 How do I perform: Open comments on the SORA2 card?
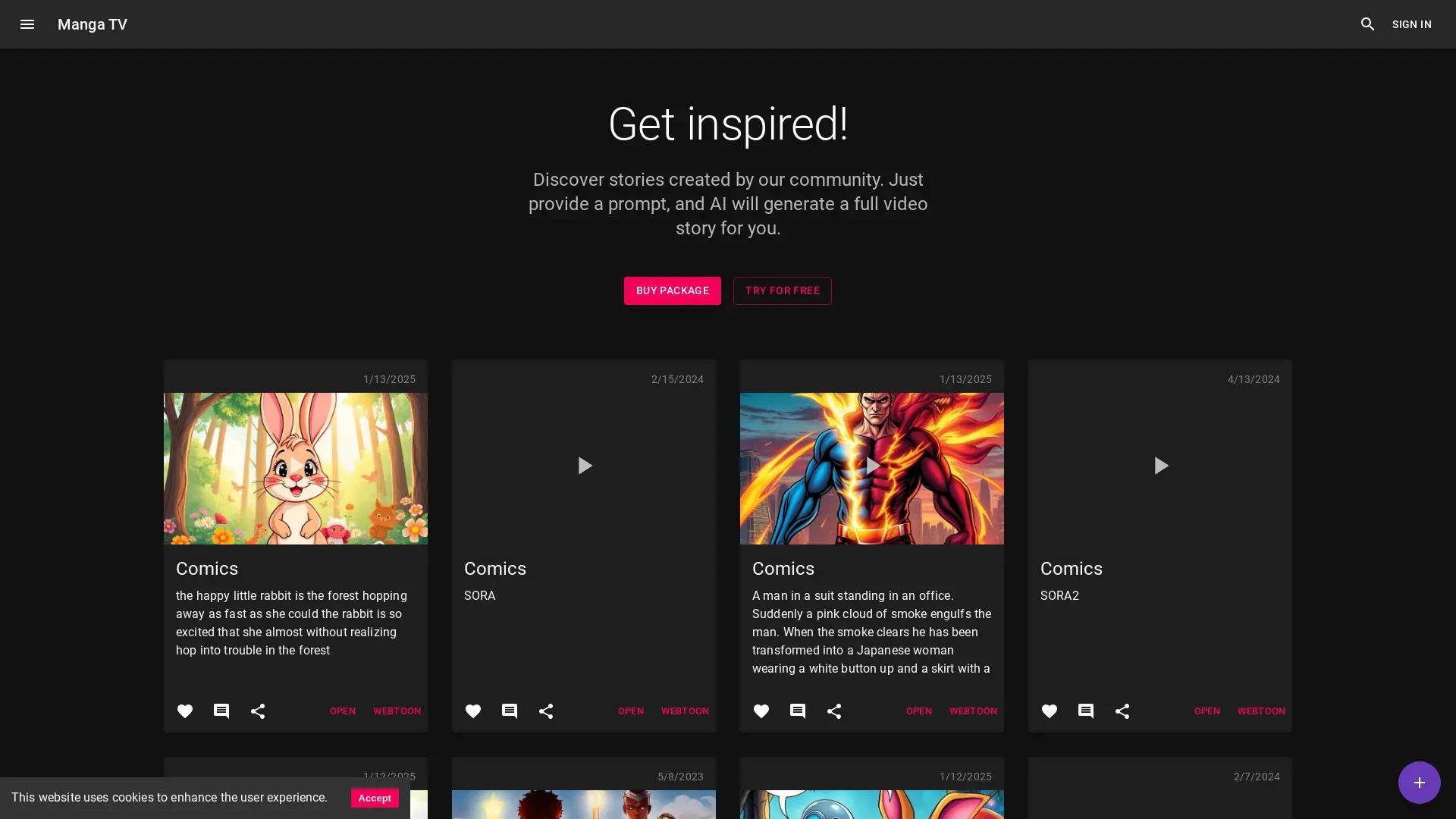[x=1085, y=711]
